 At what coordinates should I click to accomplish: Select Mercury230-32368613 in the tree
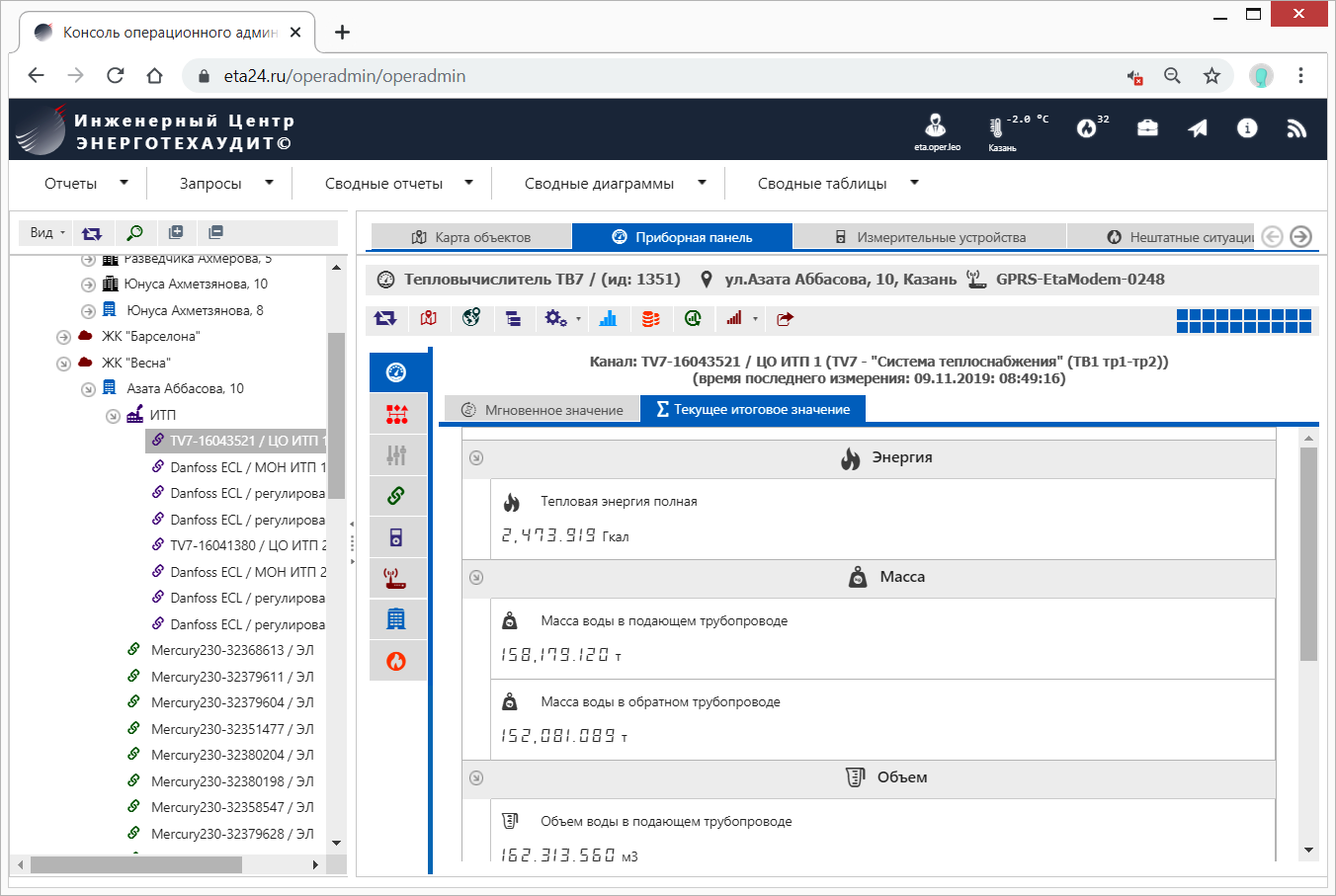(231, 651)
